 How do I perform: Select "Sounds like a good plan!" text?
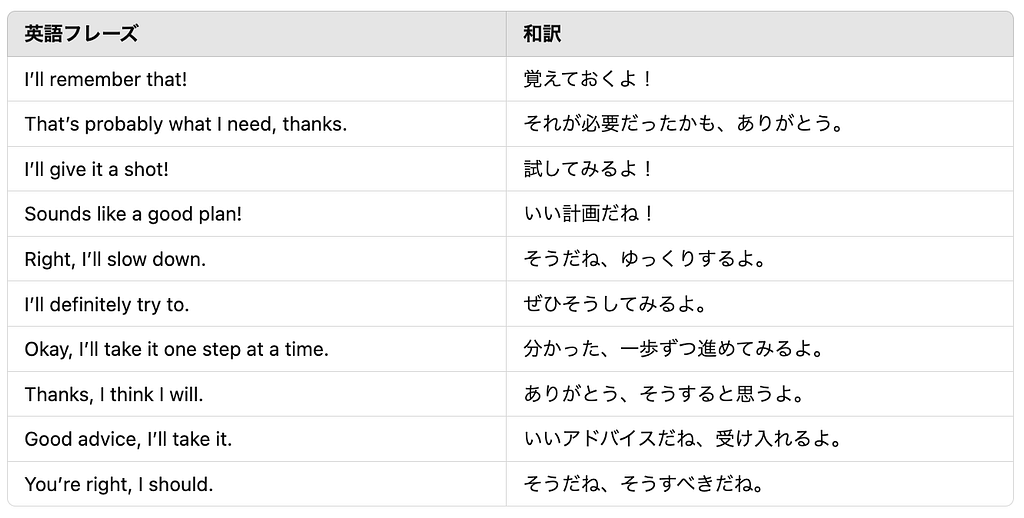[133, 215]
